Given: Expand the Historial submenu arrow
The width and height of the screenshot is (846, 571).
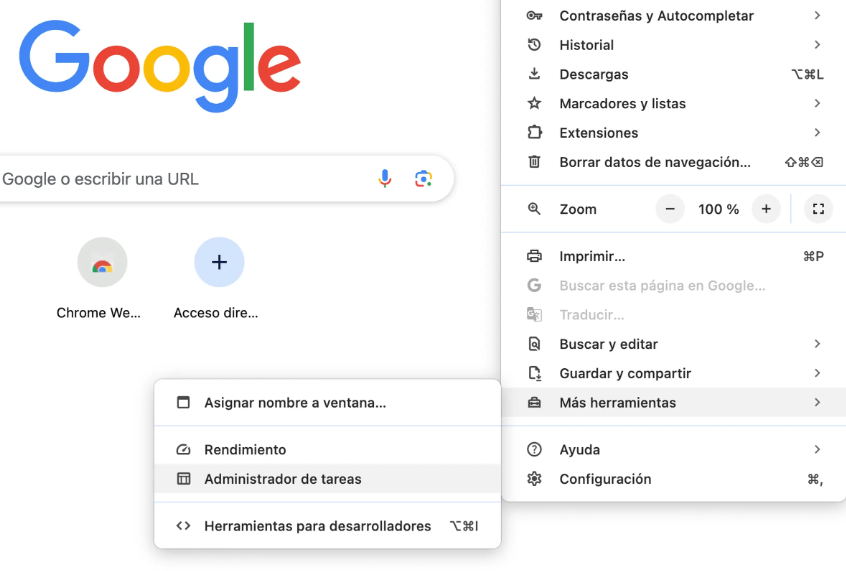Looking at the screenshot, I should tap(817, 45).
